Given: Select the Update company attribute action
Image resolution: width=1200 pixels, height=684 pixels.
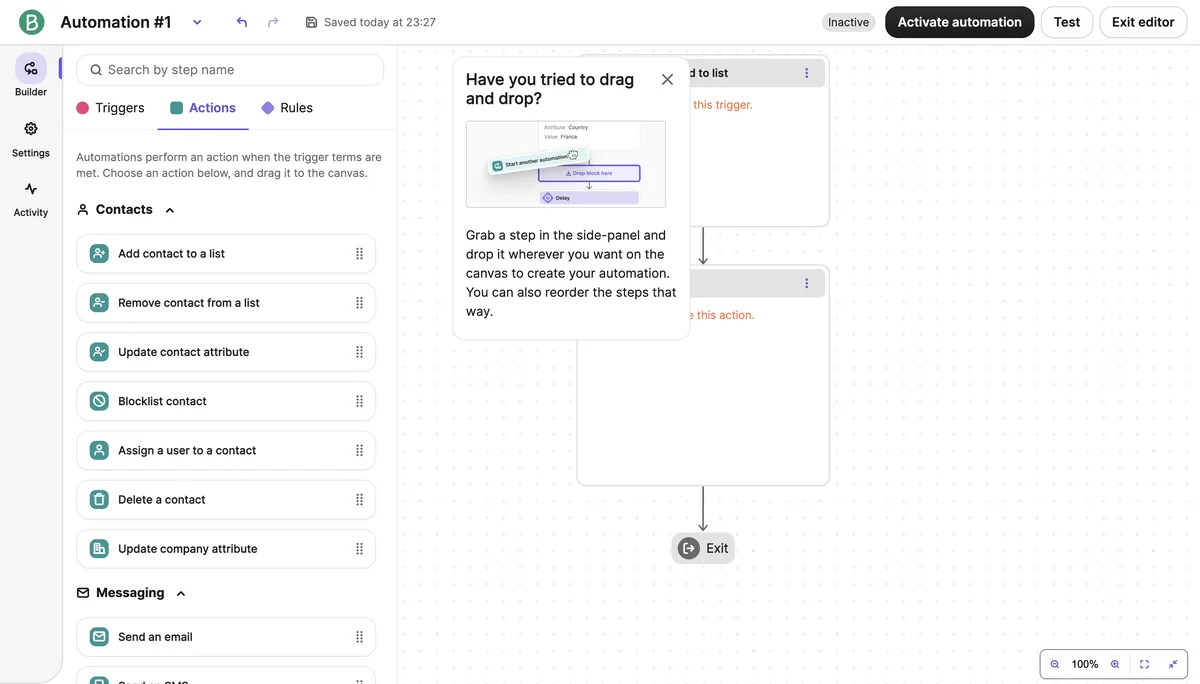Looking at the screenshot, I should 226,548.
